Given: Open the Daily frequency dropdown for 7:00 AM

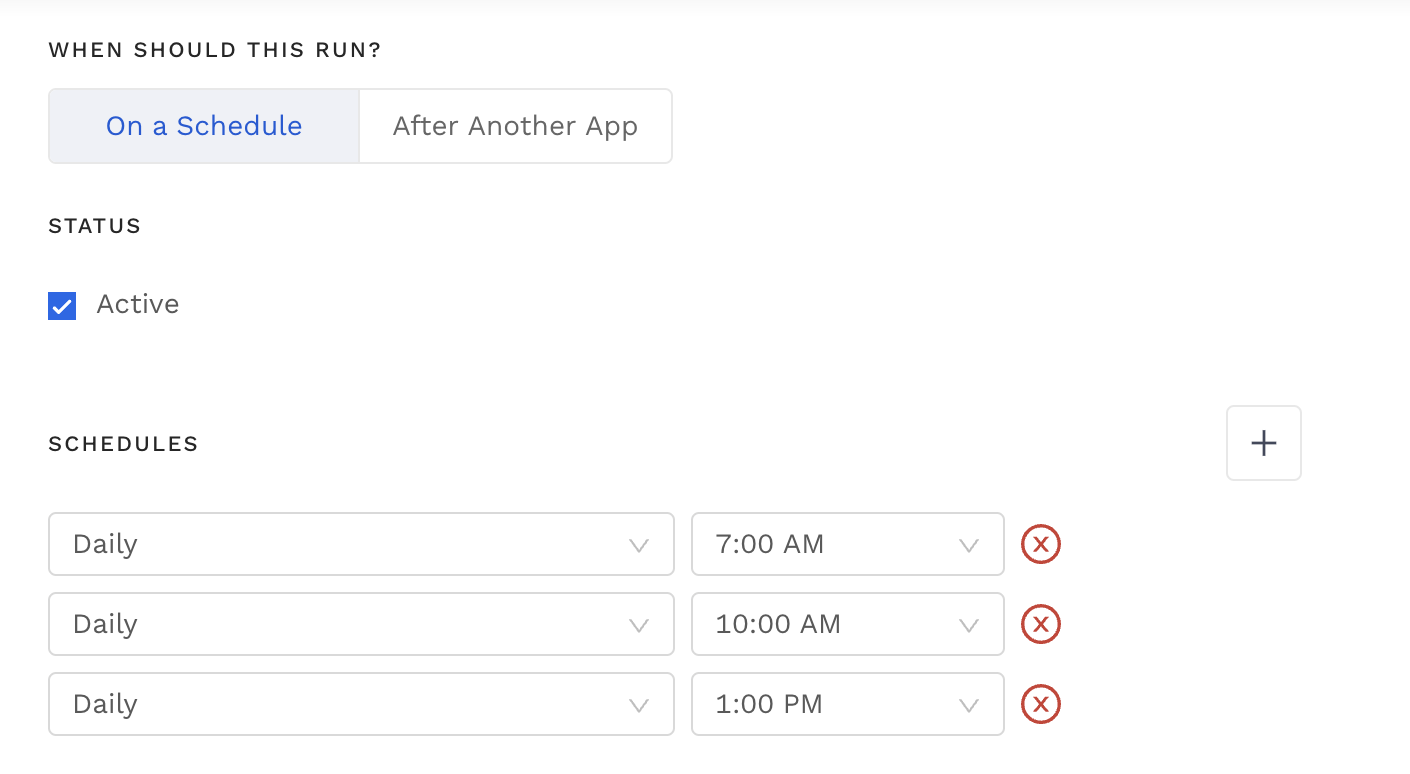Looking at the screenshot, I should click(360, 545).
